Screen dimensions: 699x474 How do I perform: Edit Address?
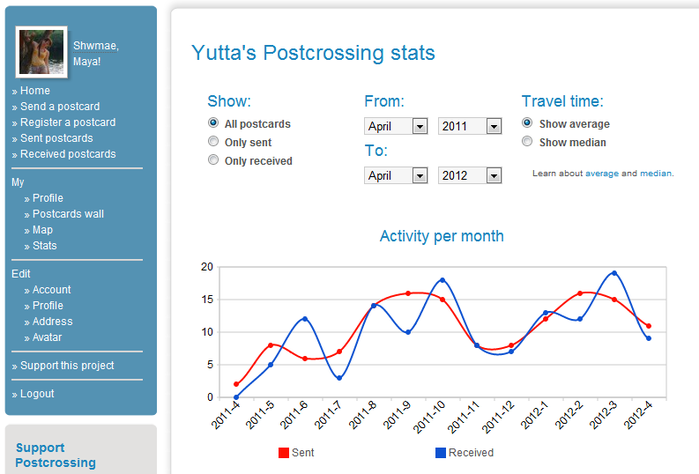point(52,321)
